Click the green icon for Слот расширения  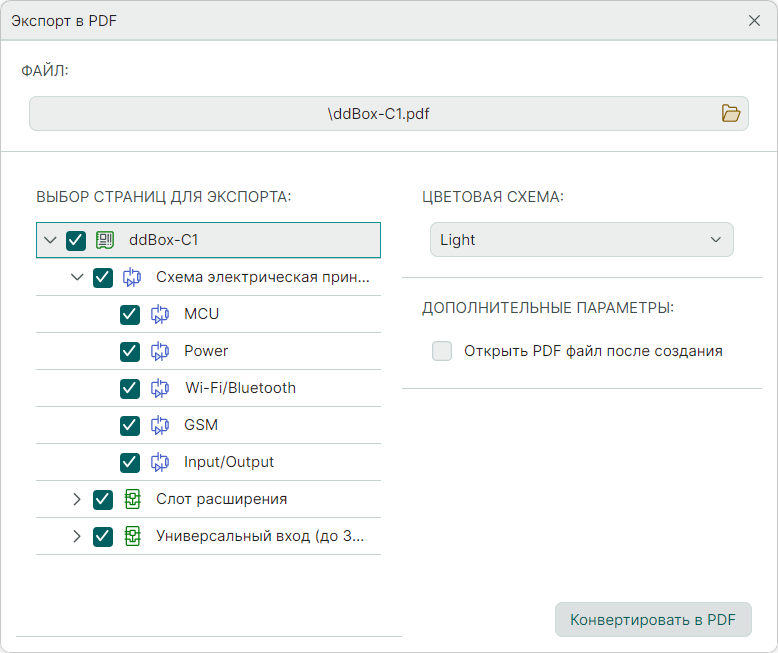click(132, 499)
